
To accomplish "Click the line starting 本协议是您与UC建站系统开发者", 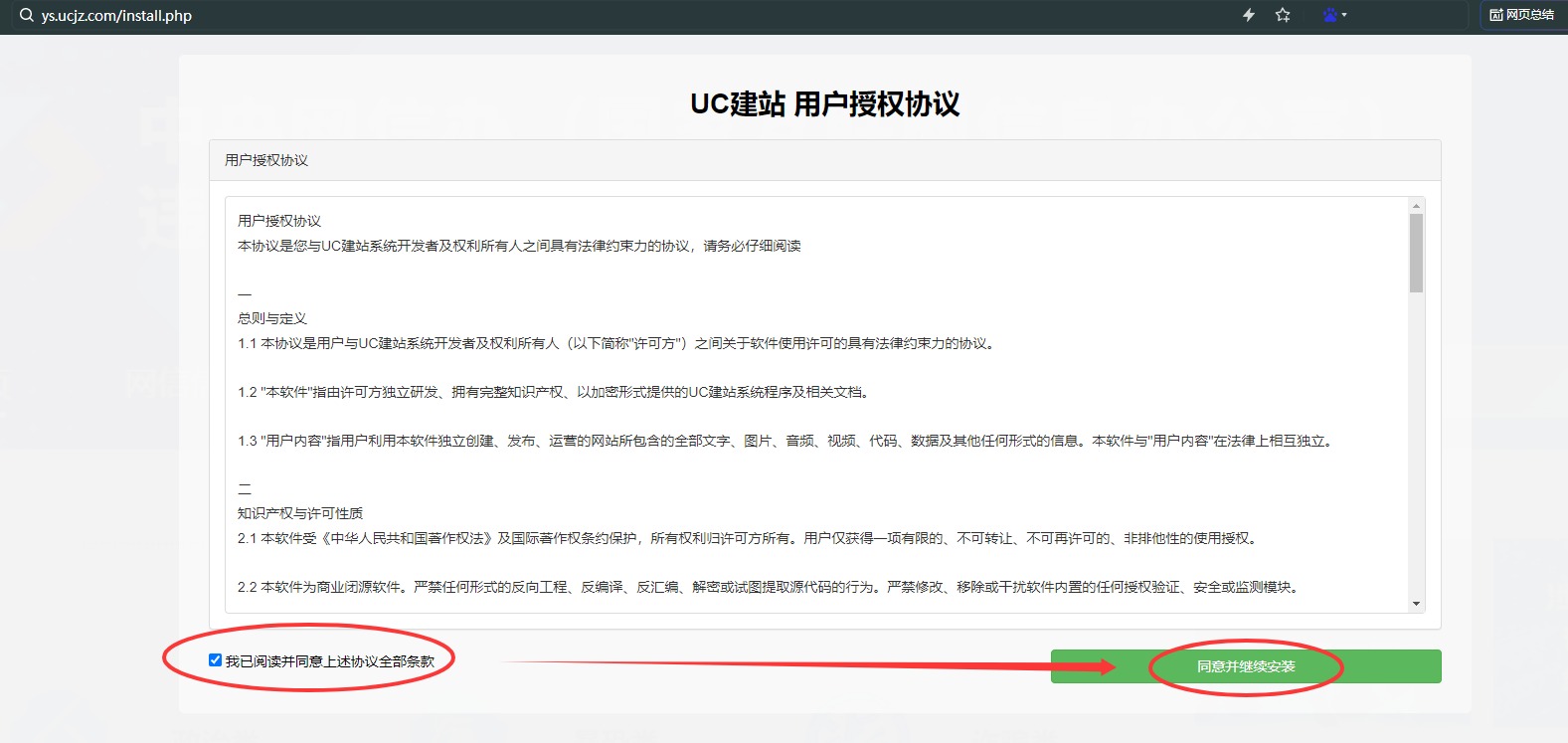I will (x=519, y=246).
